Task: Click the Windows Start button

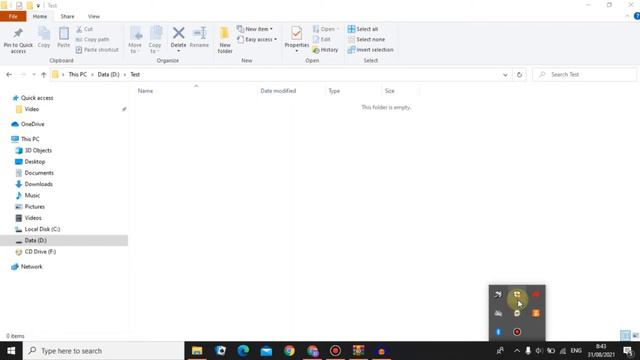Action: 11,351
